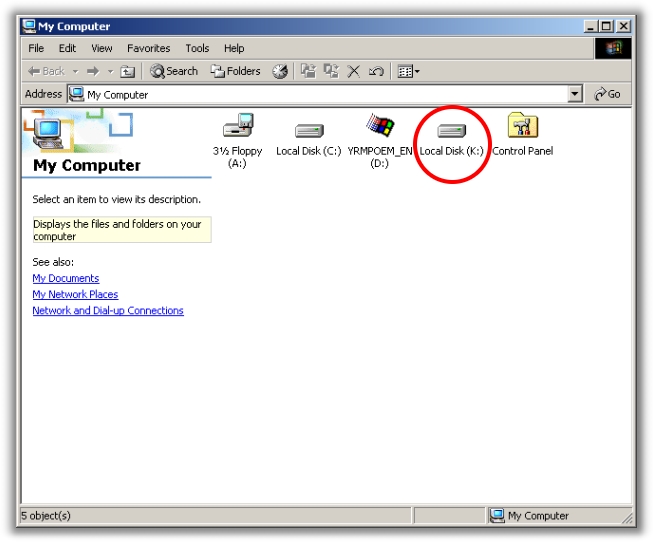
Task: Click the Move To toolbar icon
Action: (x=308, y=72)
